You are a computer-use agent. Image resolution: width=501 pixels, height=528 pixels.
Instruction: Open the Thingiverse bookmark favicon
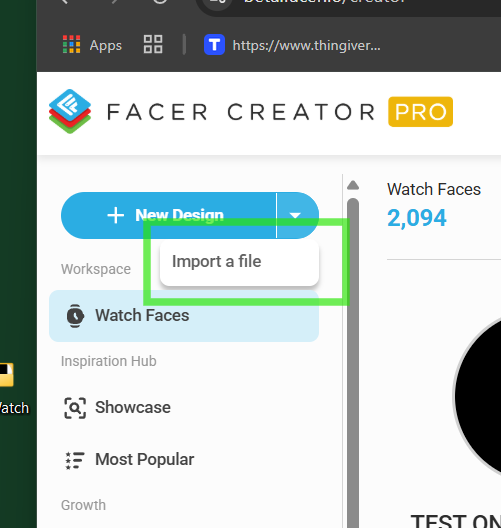click(x=214, y=44)
